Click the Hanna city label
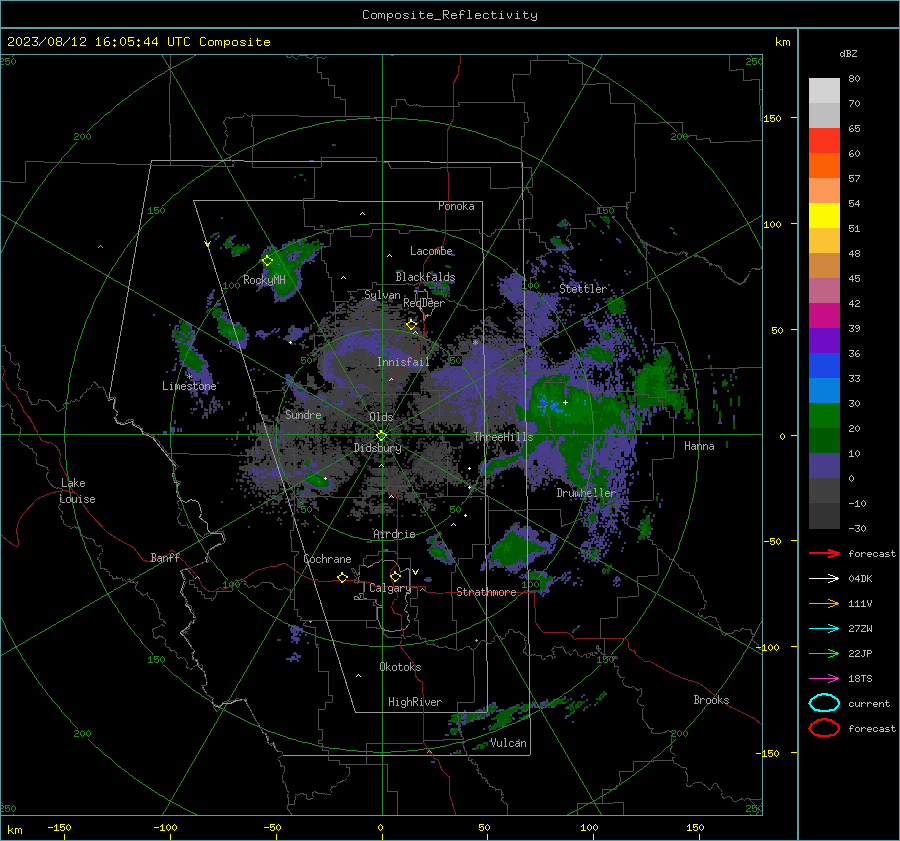The image size is (900, 841). click(699, 446)
